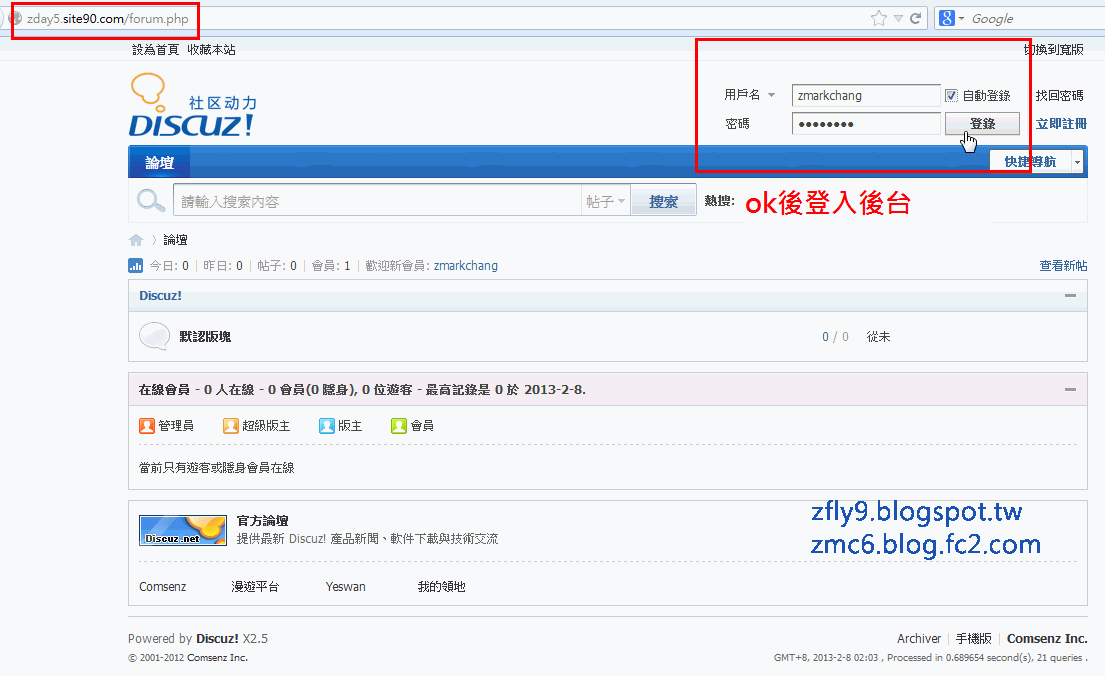Image resolution: width=1105 pixels, height=676 pixels.
Task: Click the Discuz! link in Powered by
Action: click(x=217, y=639)
